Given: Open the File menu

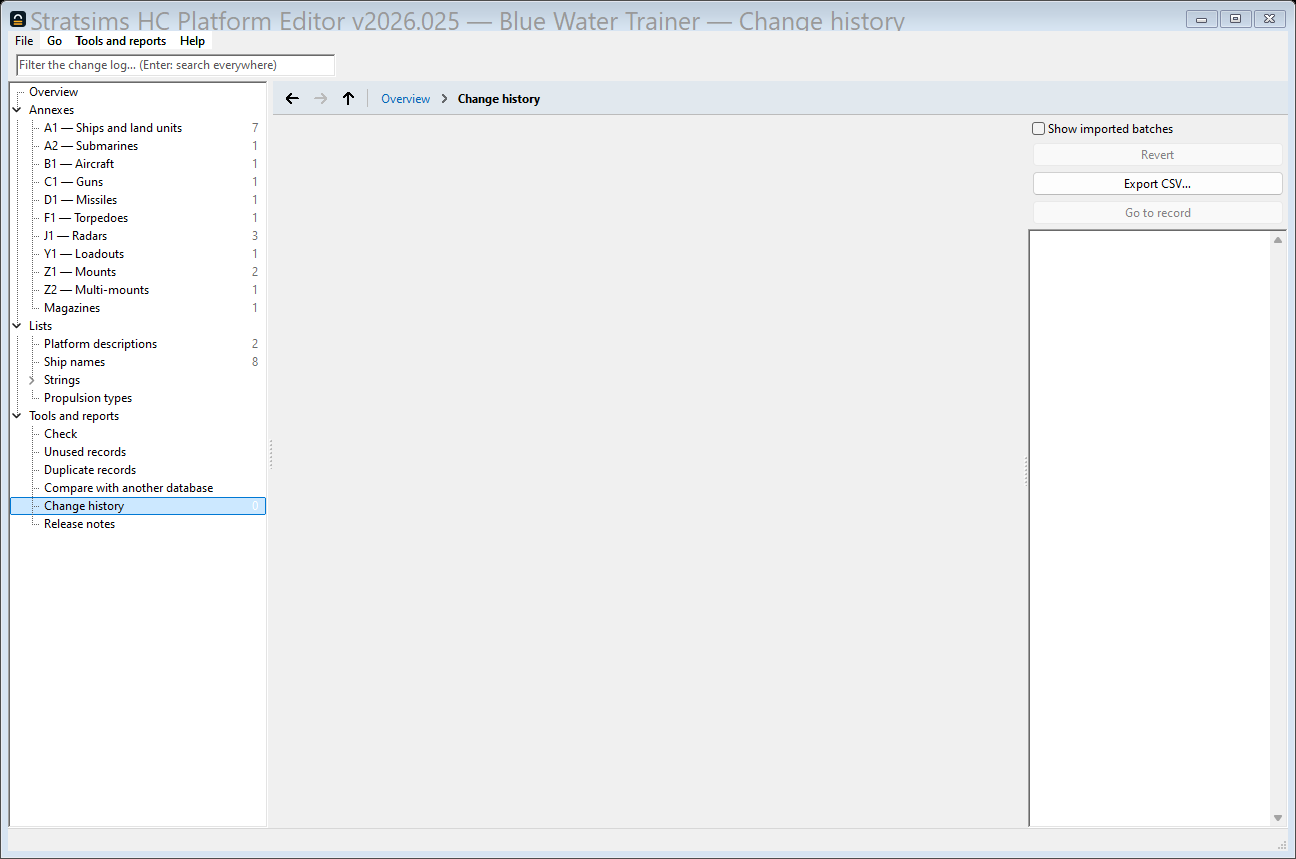Looking at the screenshot, I should click(24, 41).
